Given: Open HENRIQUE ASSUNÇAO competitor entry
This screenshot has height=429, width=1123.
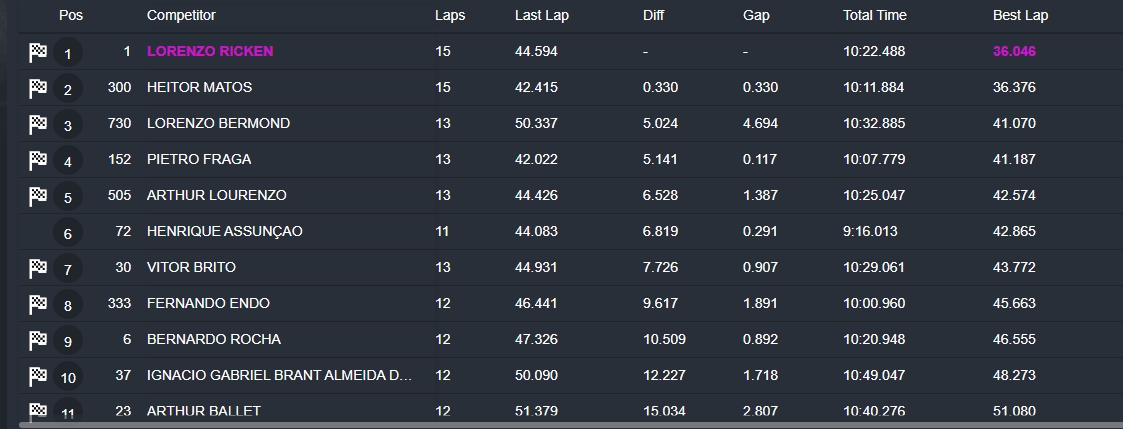Looking at the screenshot, I should click(x=224, y=231).
